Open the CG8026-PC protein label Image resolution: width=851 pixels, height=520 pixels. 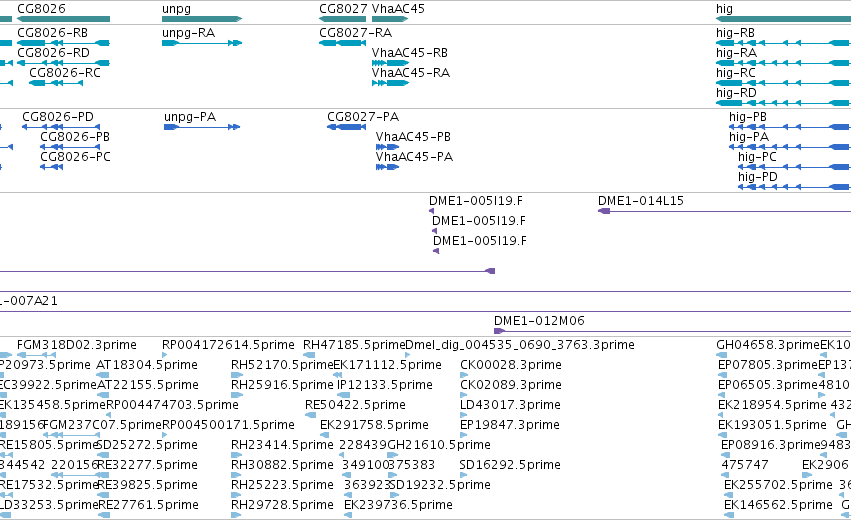click(x=75, y=157)
